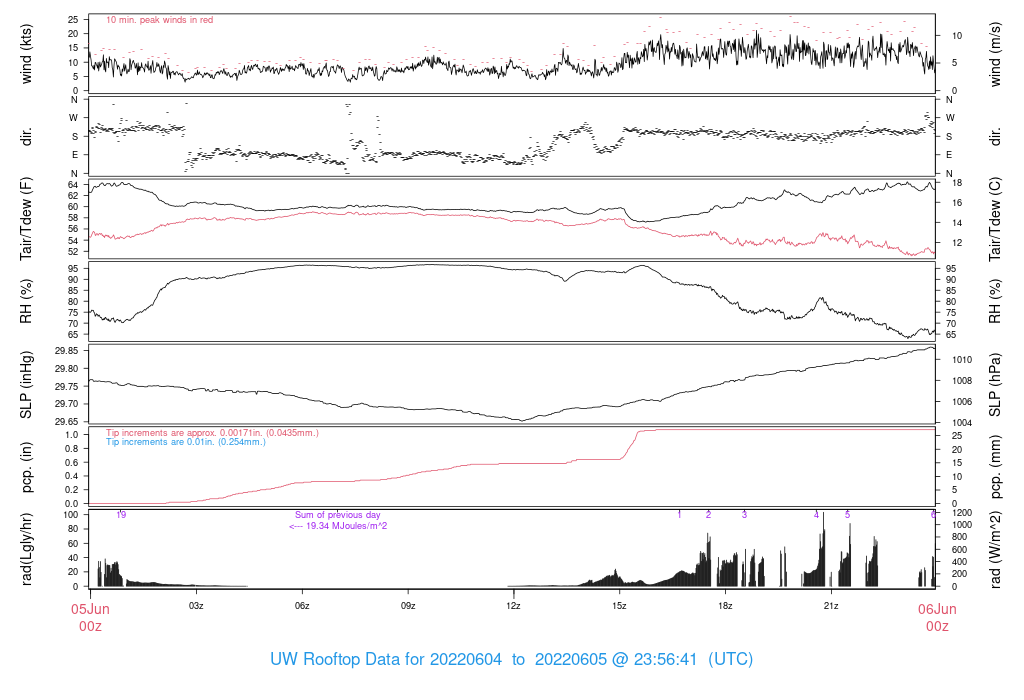Click the '00z' label under 05Jun
This screenshot has width=1024, height=700.
[x=90, y=627]
